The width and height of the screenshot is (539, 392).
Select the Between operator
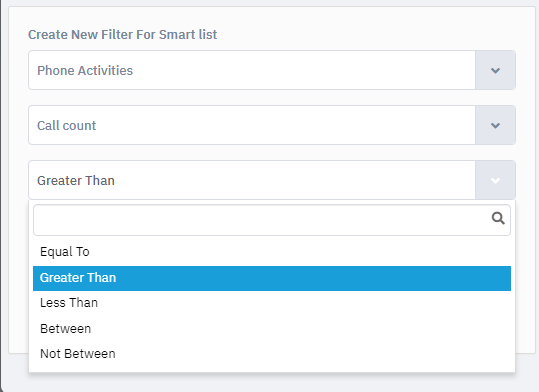pyautogui.click(x=272, y=329)
